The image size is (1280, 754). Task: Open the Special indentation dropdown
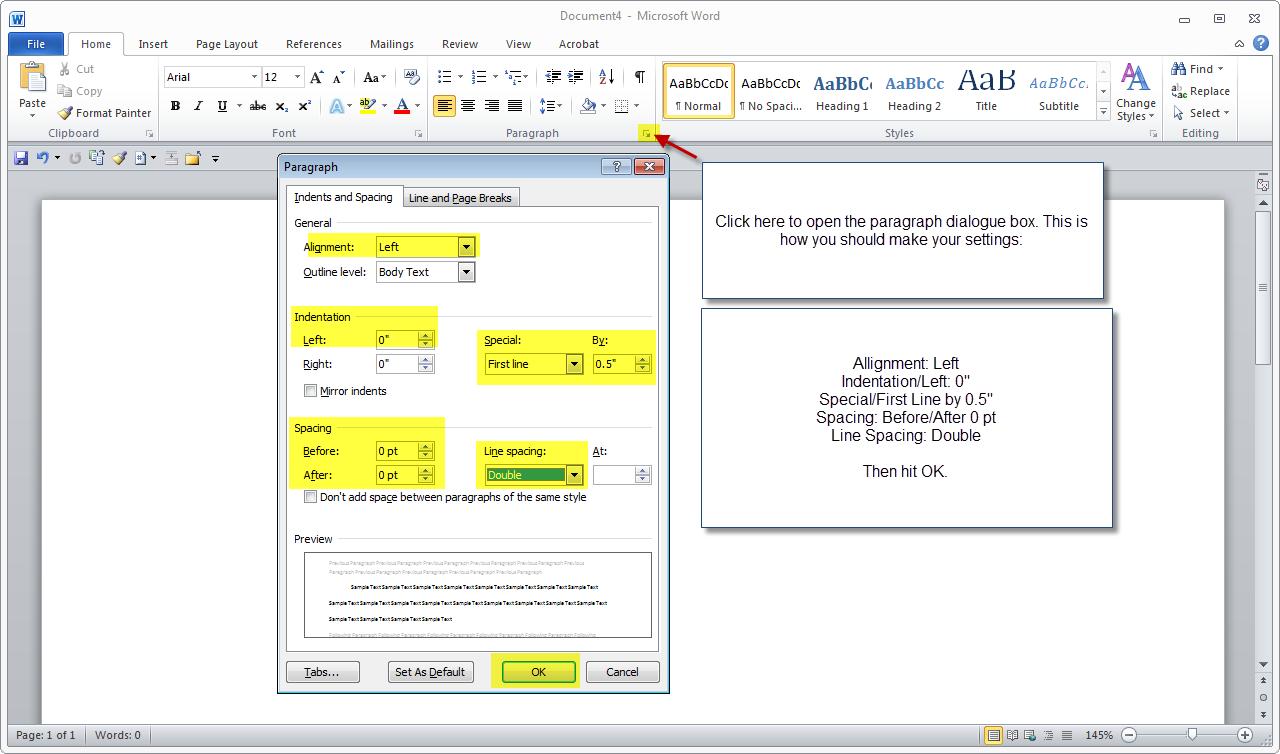(574, 364)
